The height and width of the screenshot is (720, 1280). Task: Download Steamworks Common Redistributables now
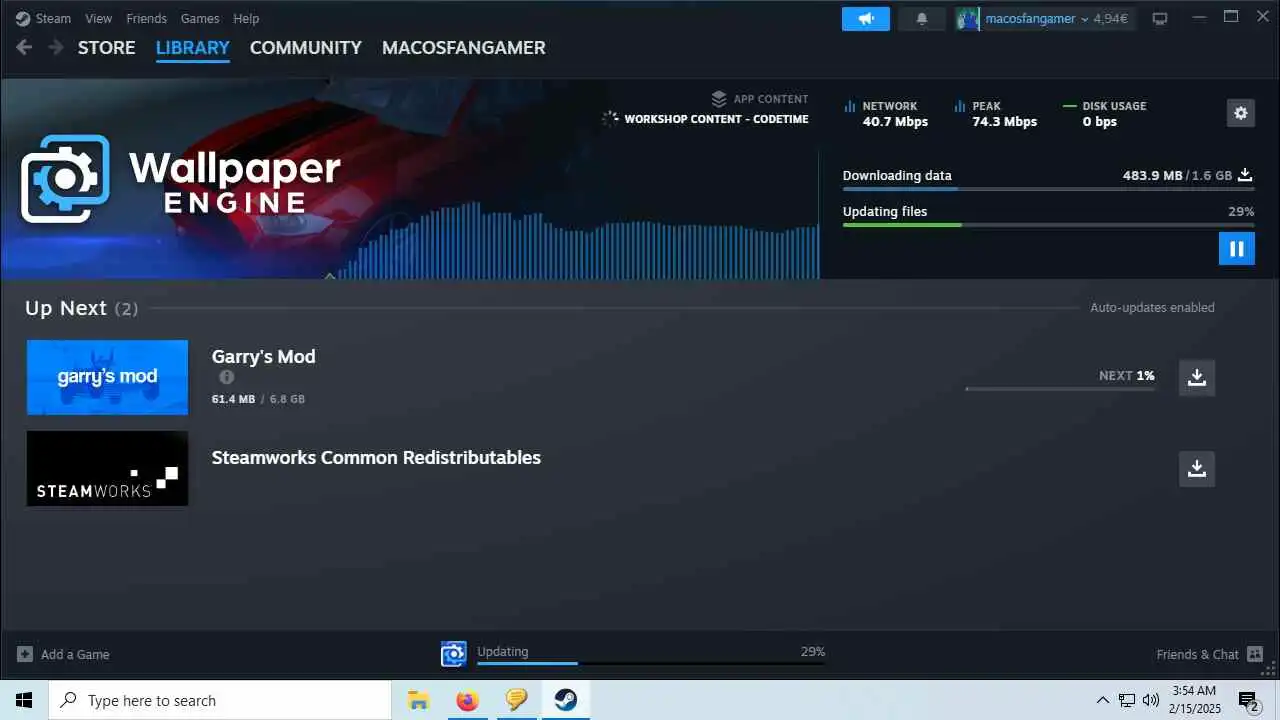[x=1196, y=468]
